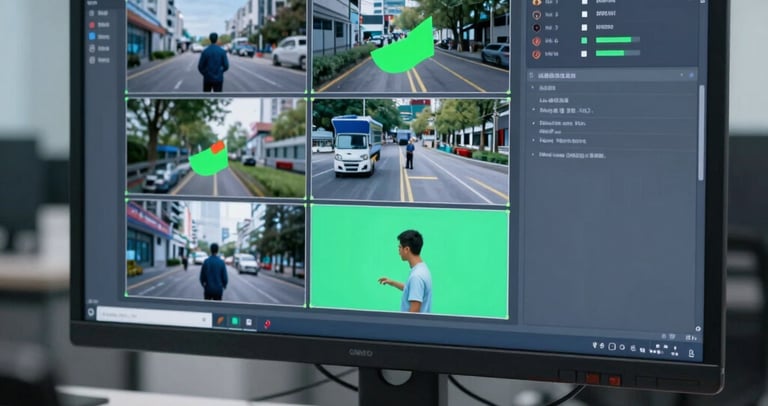
Task: Click the red pin icon in bottom toolbar
Action: [x=267, y=323]
